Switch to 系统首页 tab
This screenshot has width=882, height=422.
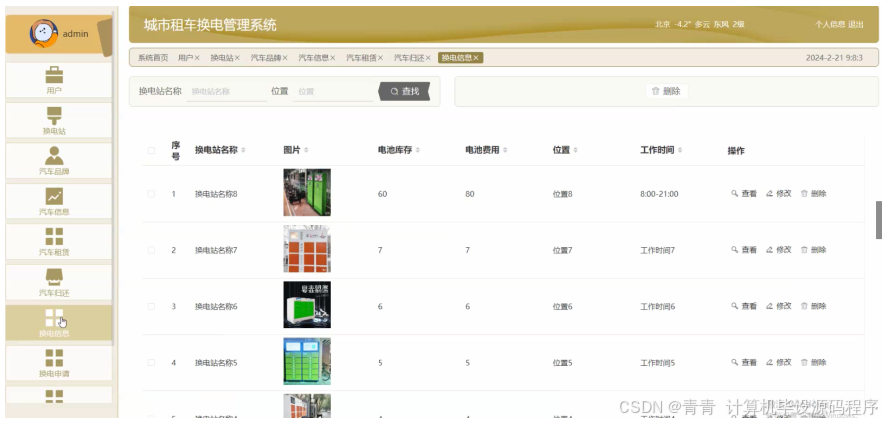tap(153, 58)
